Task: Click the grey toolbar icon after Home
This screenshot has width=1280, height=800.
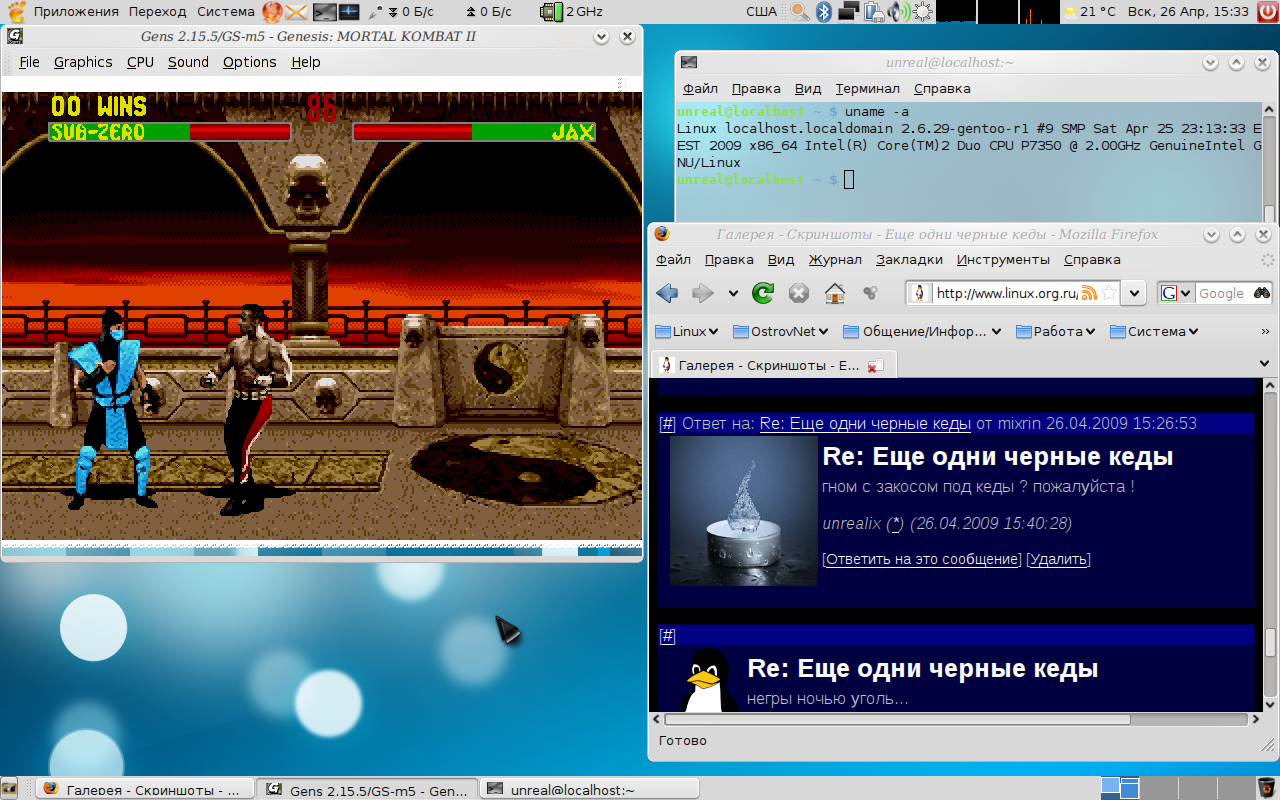Action: point(870,293)
